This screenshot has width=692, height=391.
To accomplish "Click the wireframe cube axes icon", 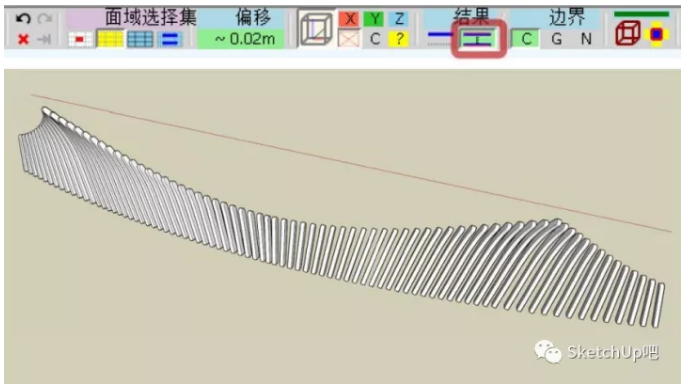I will (315, 29).
